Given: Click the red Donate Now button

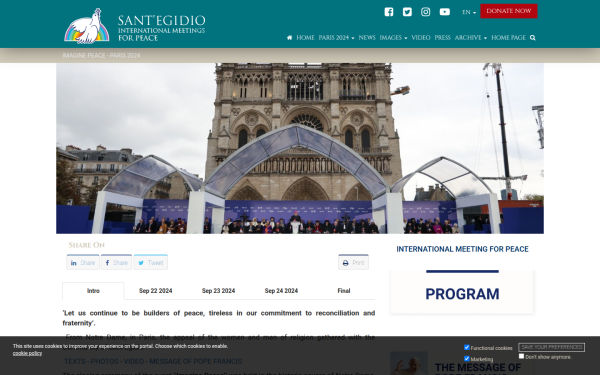Looking at the screenshot, I should tap(509, 11).
